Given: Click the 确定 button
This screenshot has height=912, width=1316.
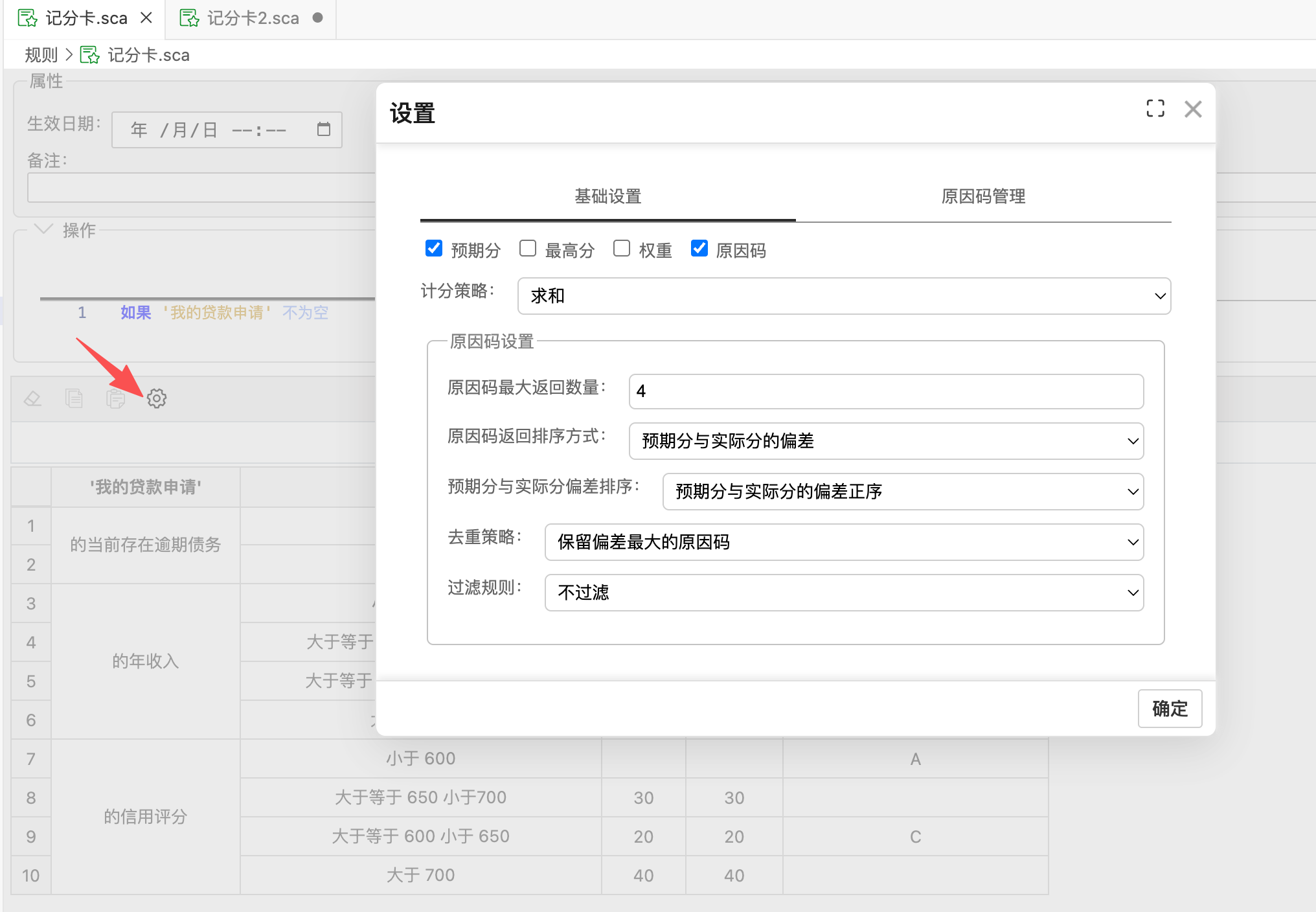Looking at the screenshot, I should [x=1170, y=709].
